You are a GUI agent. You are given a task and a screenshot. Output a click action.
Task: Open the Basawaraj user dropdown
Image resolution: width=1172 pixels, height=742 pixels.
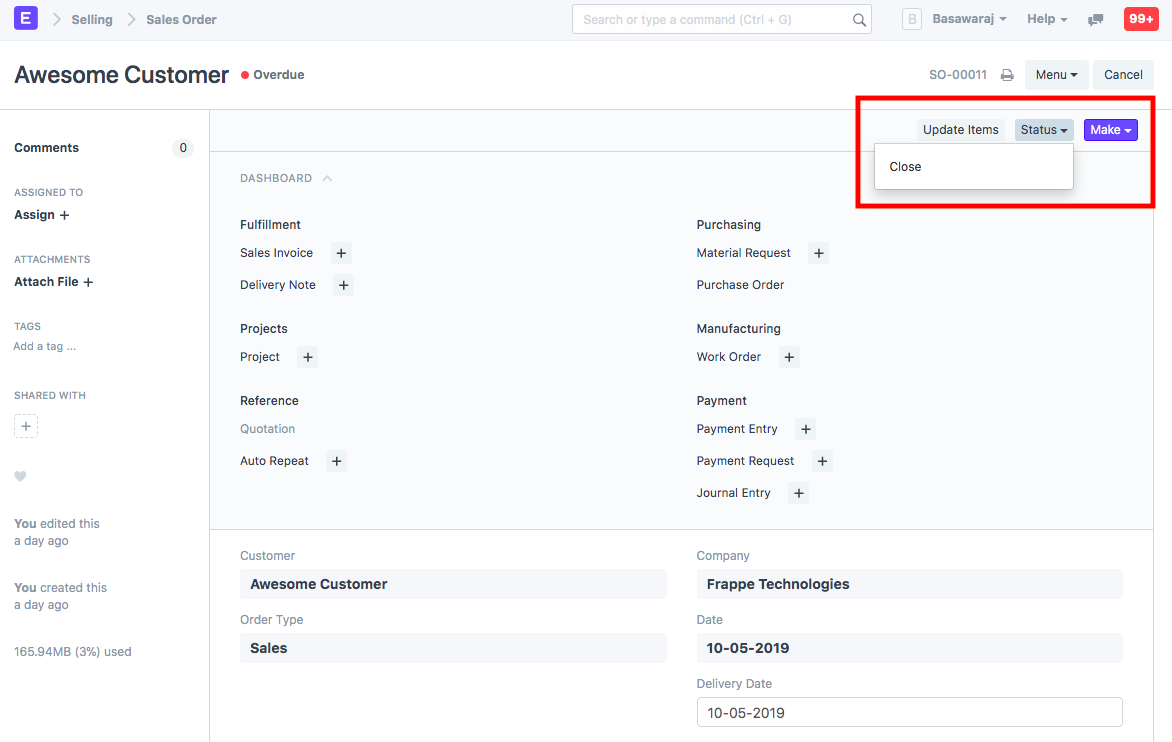(968, 19)
